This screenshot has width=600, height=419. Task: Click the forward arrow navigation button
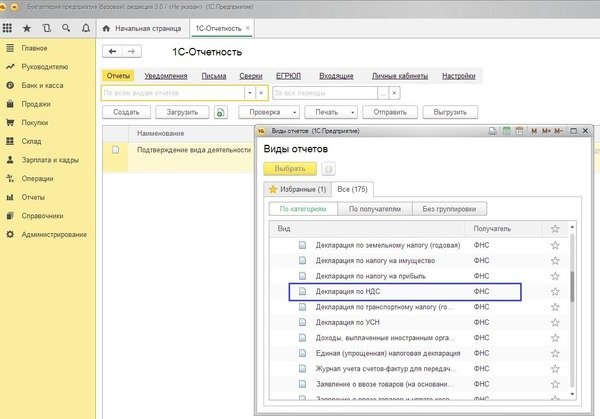[131, 51]
